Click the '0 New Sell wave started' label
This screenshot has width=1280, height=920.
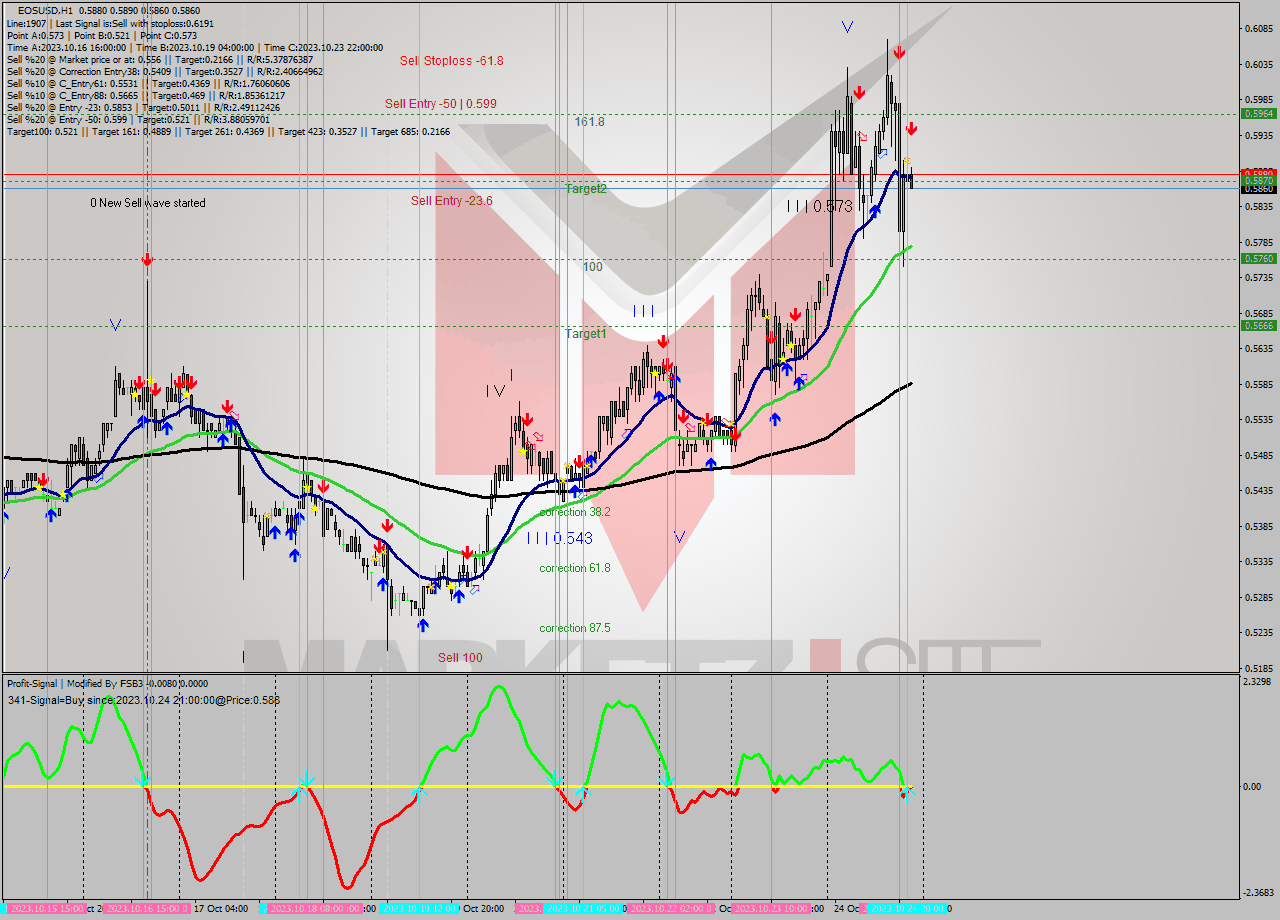coord(145,202)
